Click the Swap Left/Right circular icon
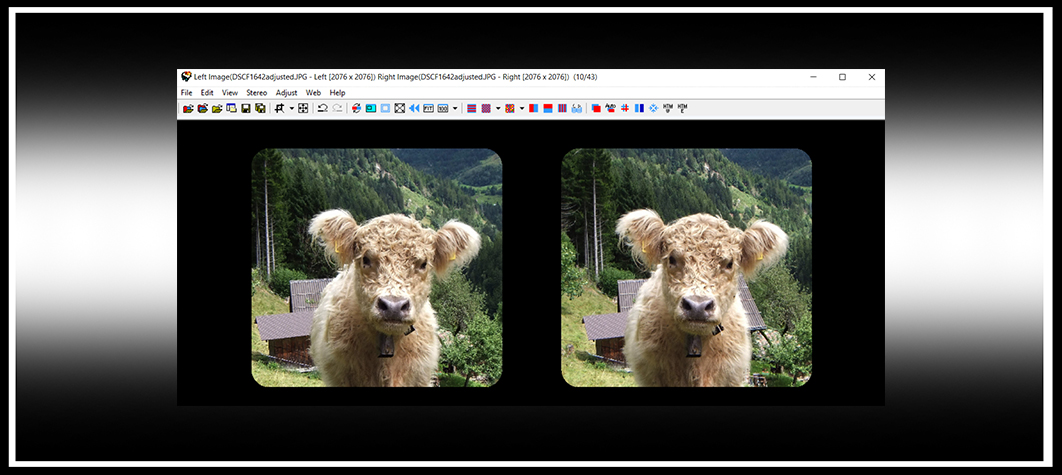The height and width of the screenshot is (475, 1062). coord(356,108)
